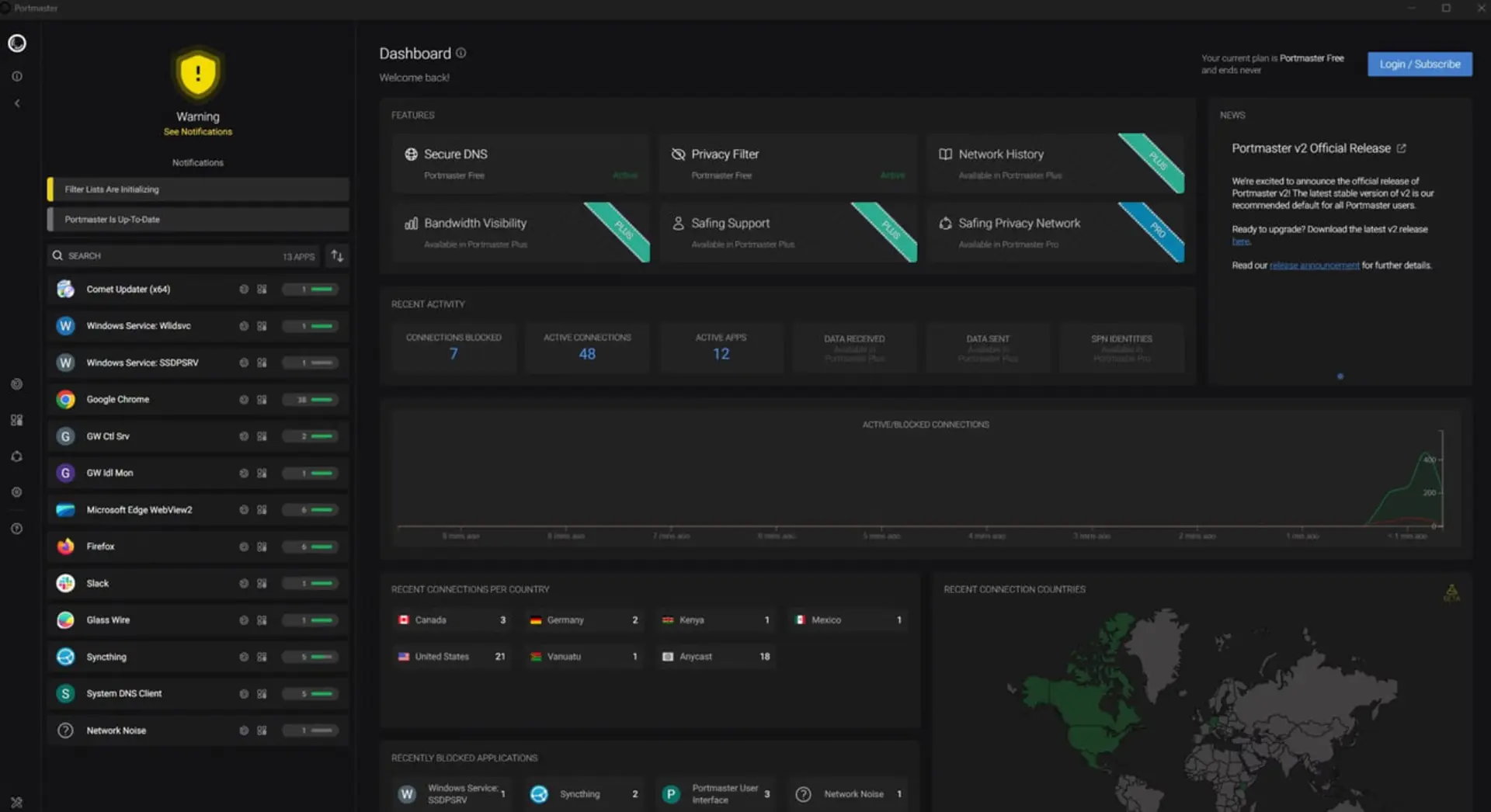Screen dimensions: 1491x812
Task: Click the United States entry in connections per country
Action: (452, 657)
